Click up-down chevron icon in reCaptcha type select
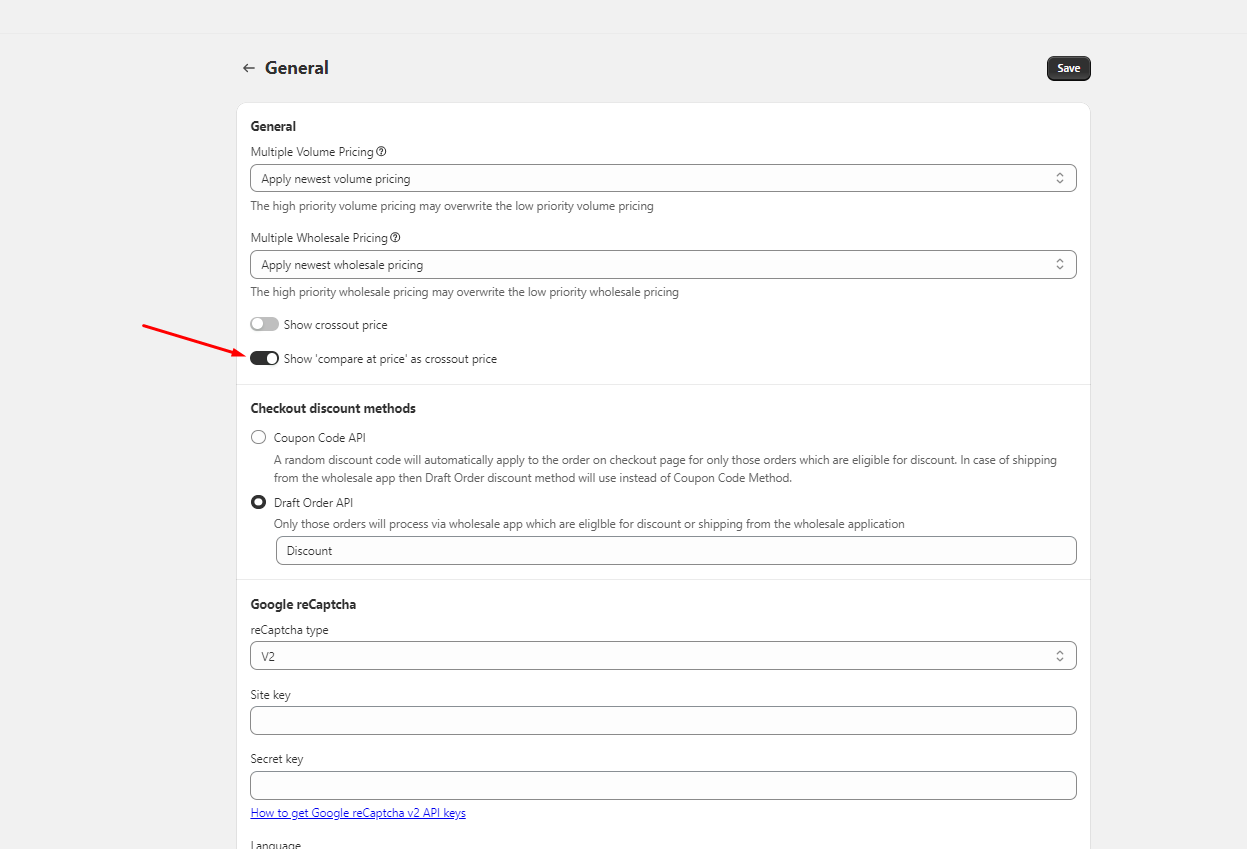This screenshot has height=849, width=1247. 1060,656
